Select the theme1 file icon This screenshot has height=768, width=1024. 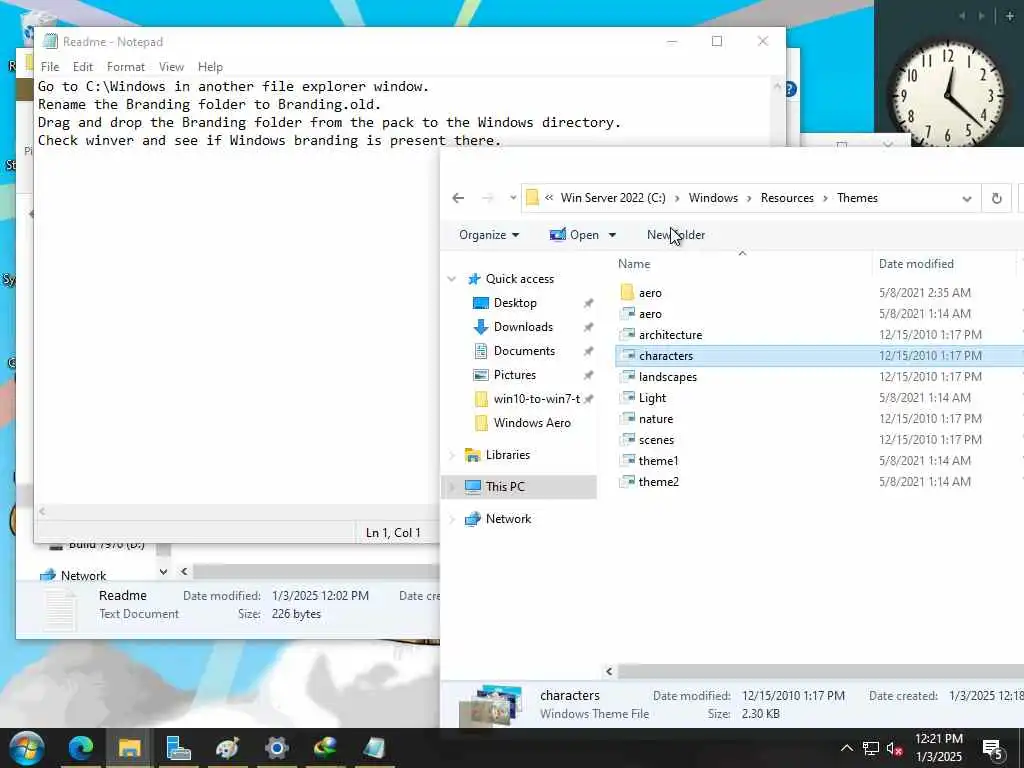627,460
